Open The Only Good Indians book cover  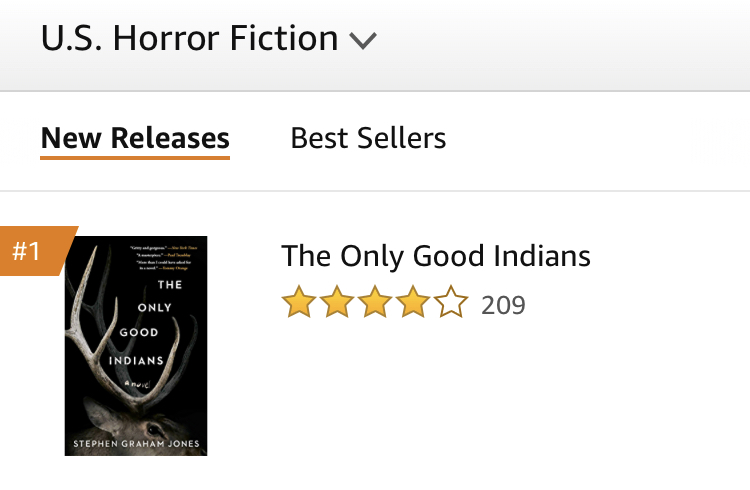point(136,346)
